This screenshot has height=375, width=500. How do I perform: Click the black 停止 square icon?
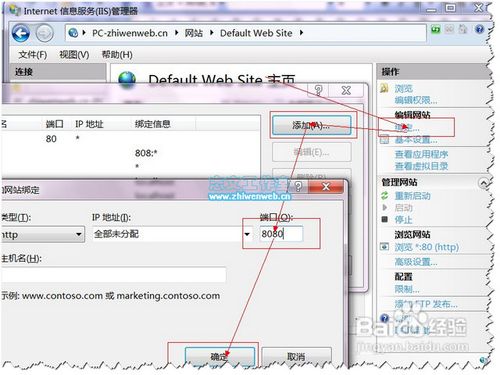pyautogui.click(x=385, y=219)
